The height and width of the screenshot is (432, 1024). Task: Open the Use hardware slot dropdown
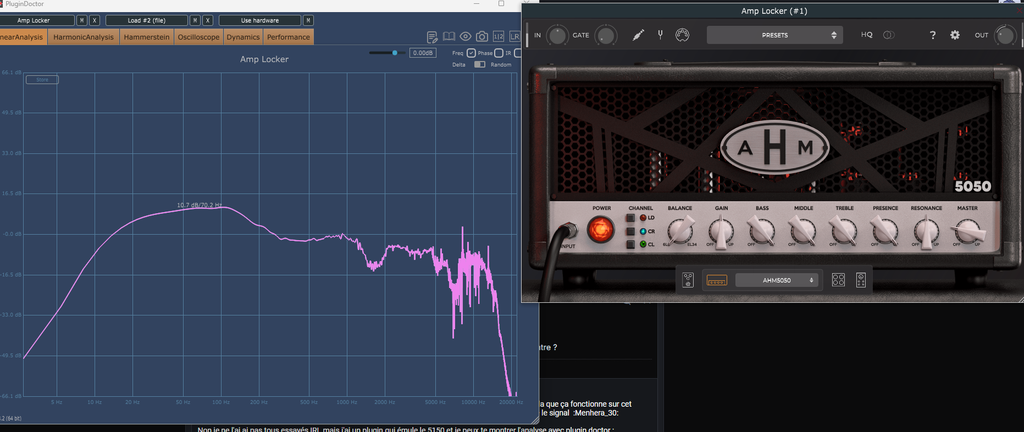click(260, 20)
